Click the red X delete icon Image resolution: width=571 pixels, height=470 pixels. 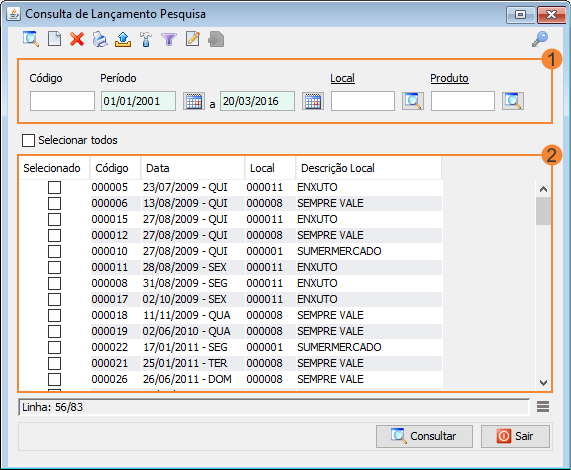pos(77,39)
